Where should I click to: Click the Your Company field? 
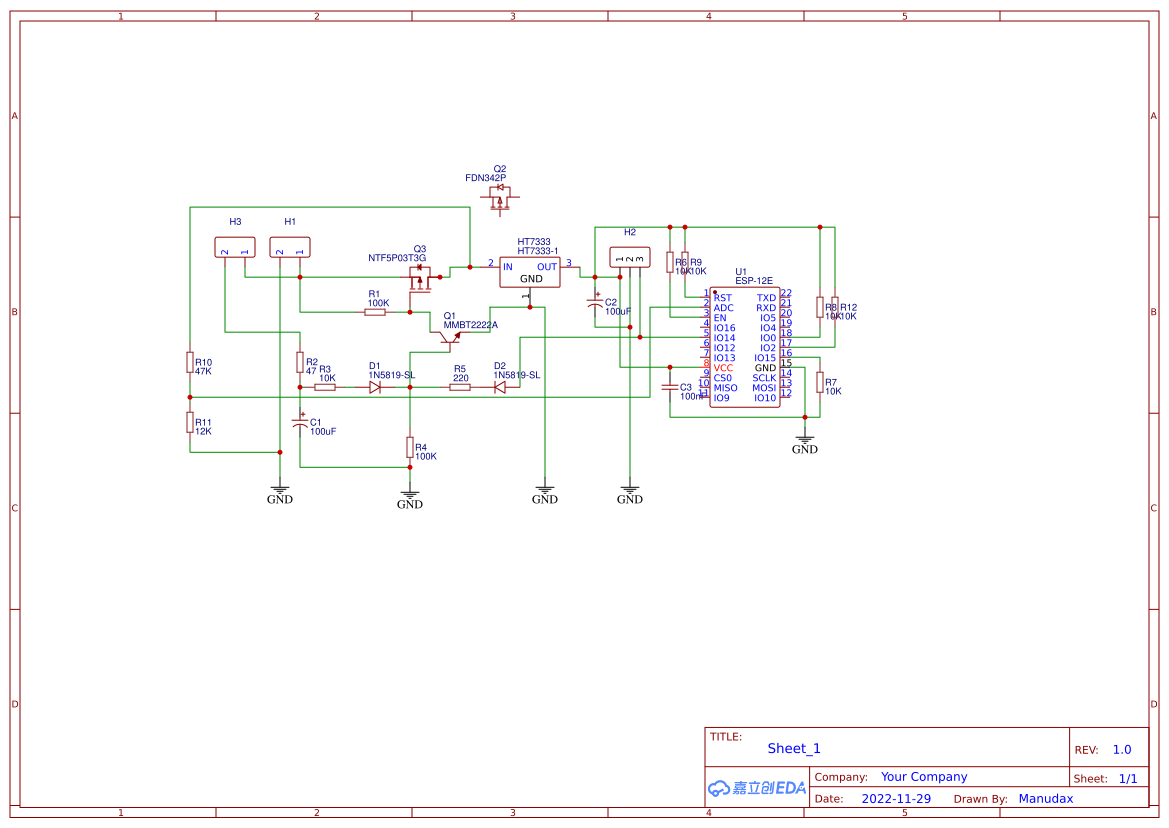[x=923, y=776]
